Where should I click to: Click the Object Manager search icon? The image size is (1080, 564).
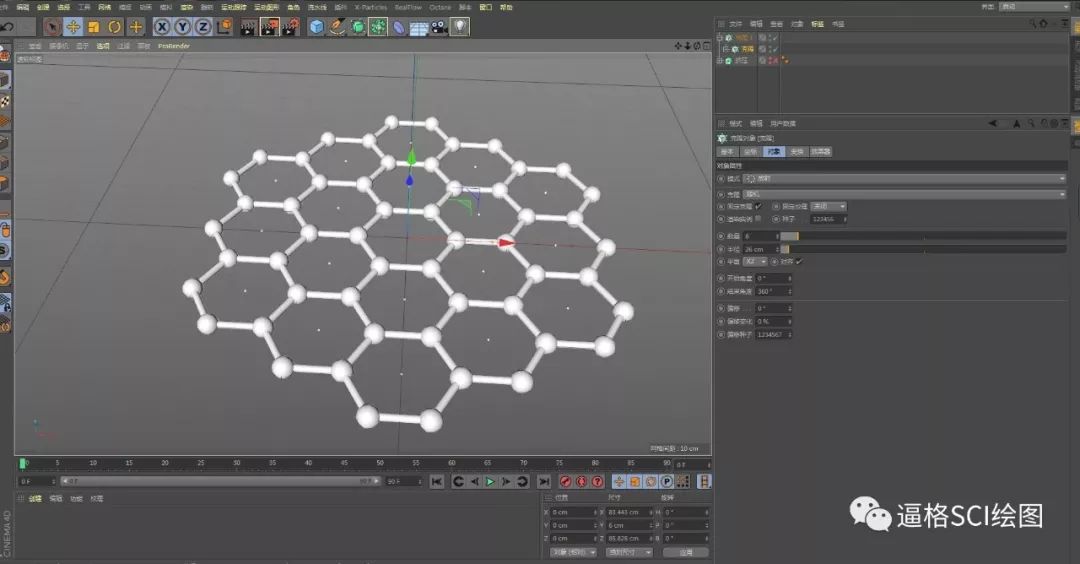coord(1032,23)
